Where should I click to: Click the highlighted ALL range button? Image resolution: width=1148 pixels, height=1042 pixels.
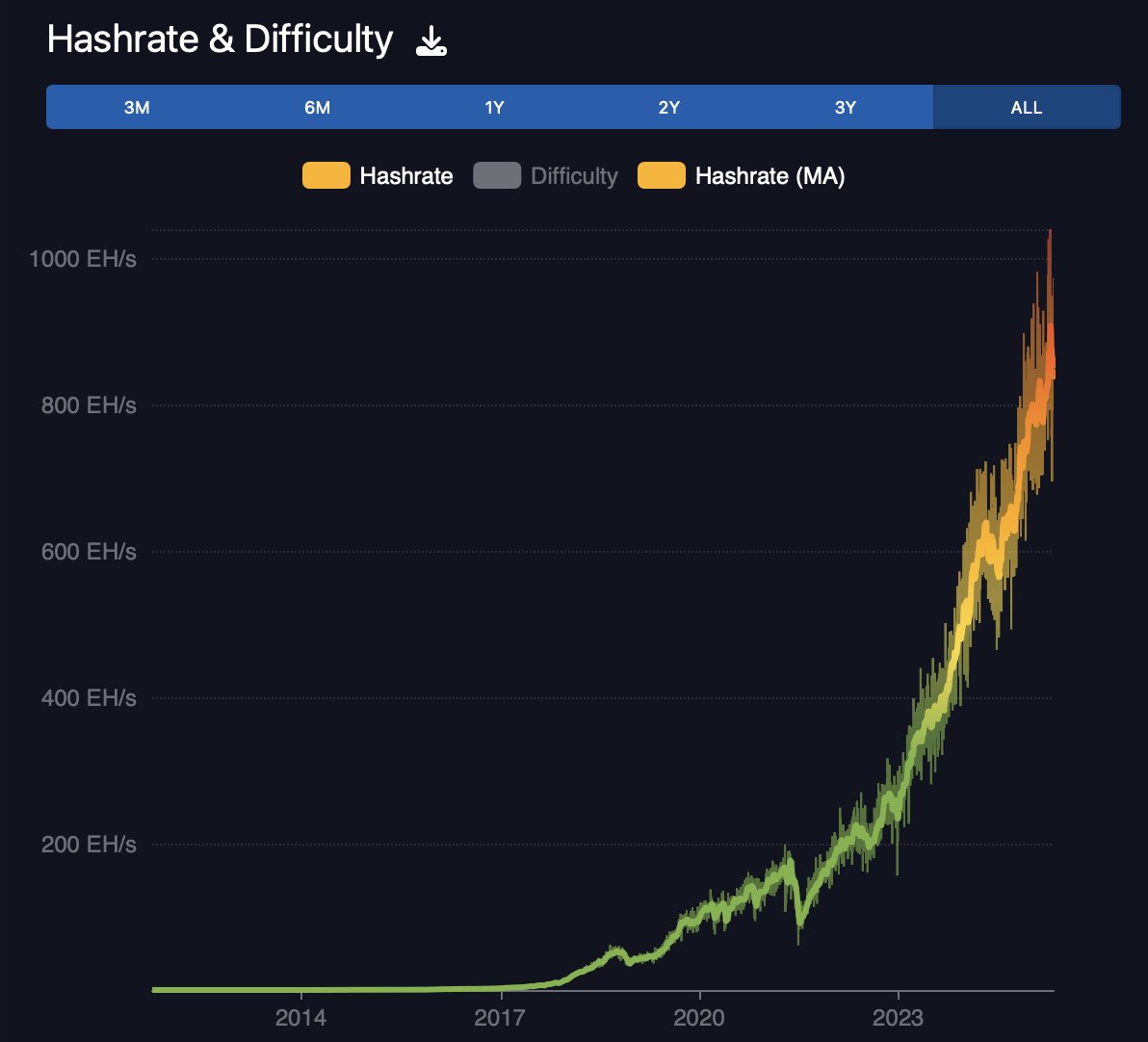click(x=1025, y=108)
